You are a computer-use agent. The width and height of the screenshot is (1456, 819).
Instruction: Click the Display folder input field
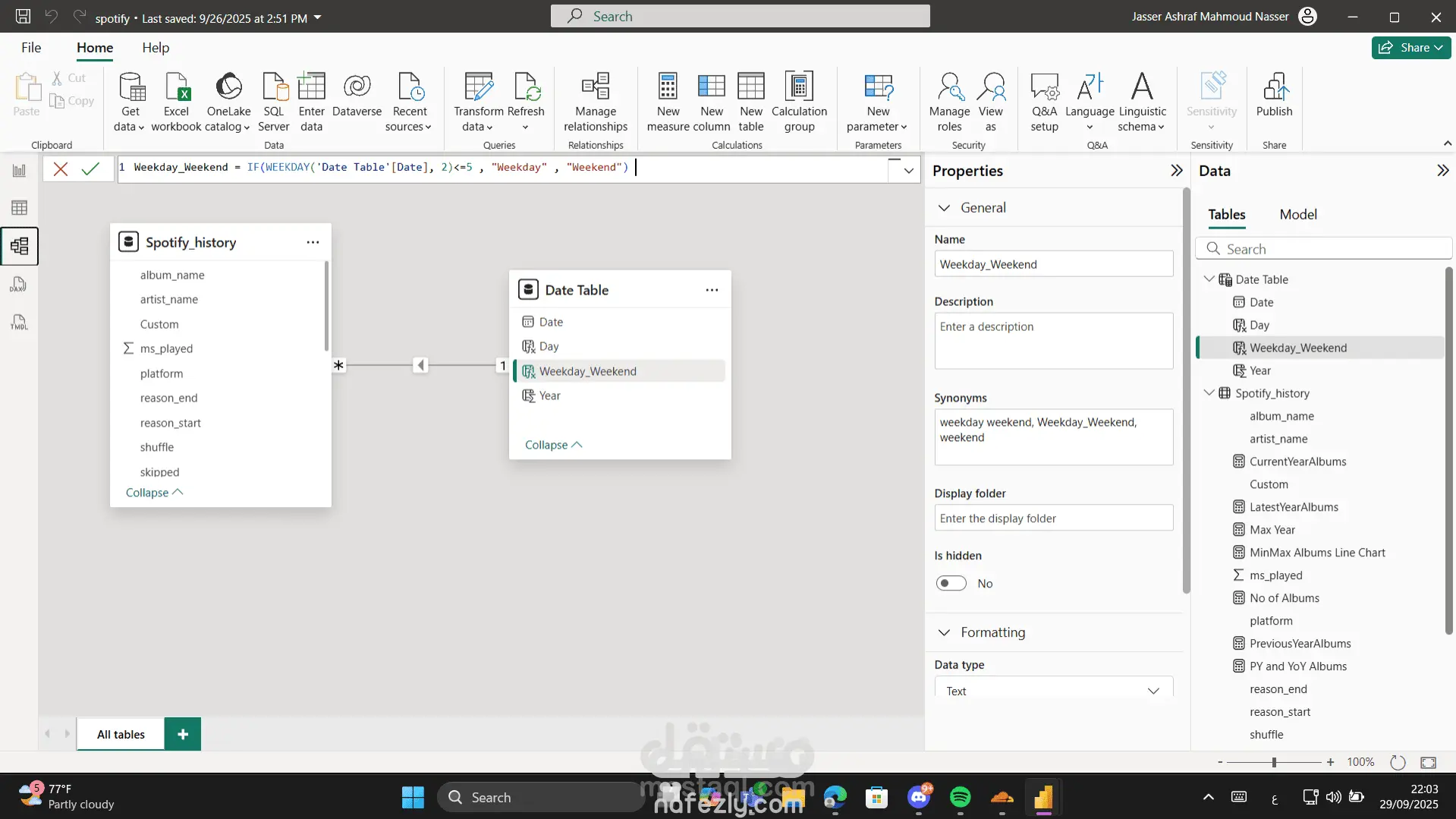coord(1053,518)
